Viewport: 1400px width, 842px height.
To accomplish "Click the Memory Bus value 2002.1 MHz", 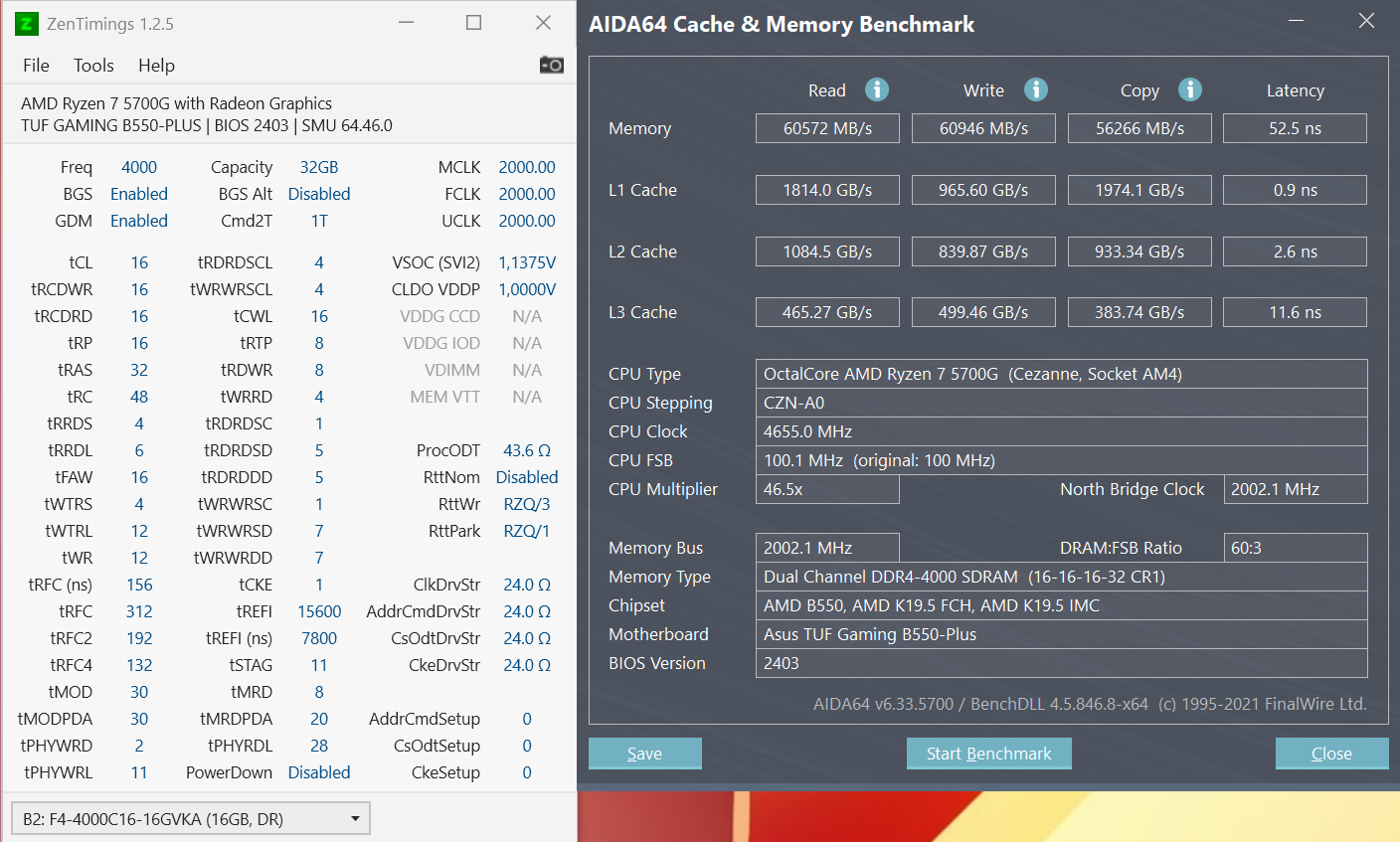I will point(827,548).
